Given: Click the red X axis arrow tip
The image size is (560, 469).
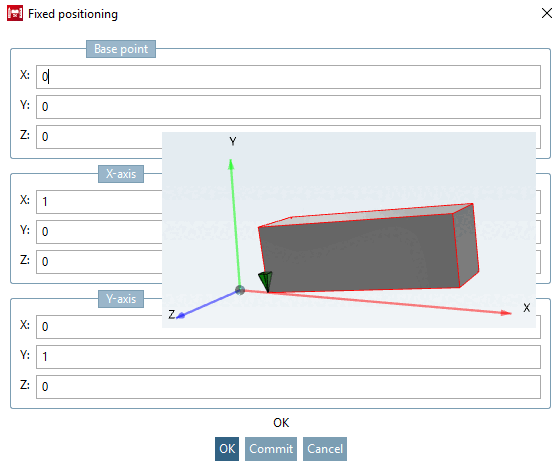Looking at the screenshot, I should [x=506, y=313].
